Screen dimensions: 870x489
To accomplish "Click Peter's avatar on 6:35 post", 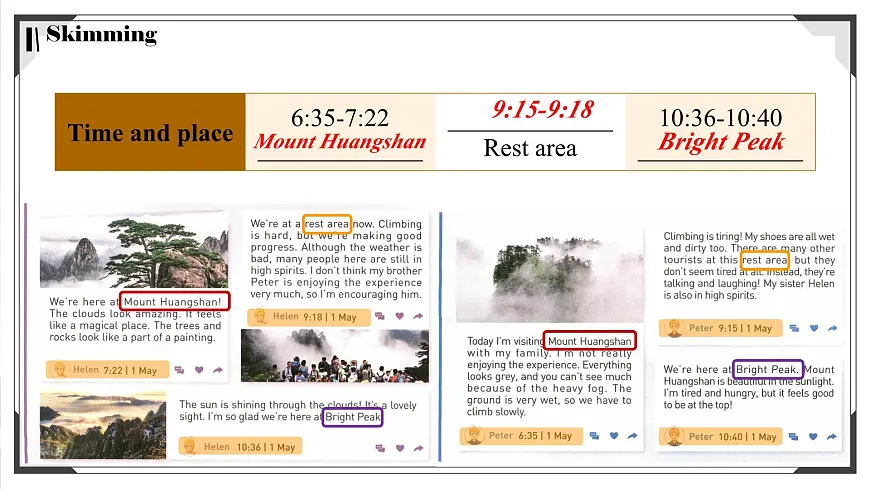I will point(474,436).
